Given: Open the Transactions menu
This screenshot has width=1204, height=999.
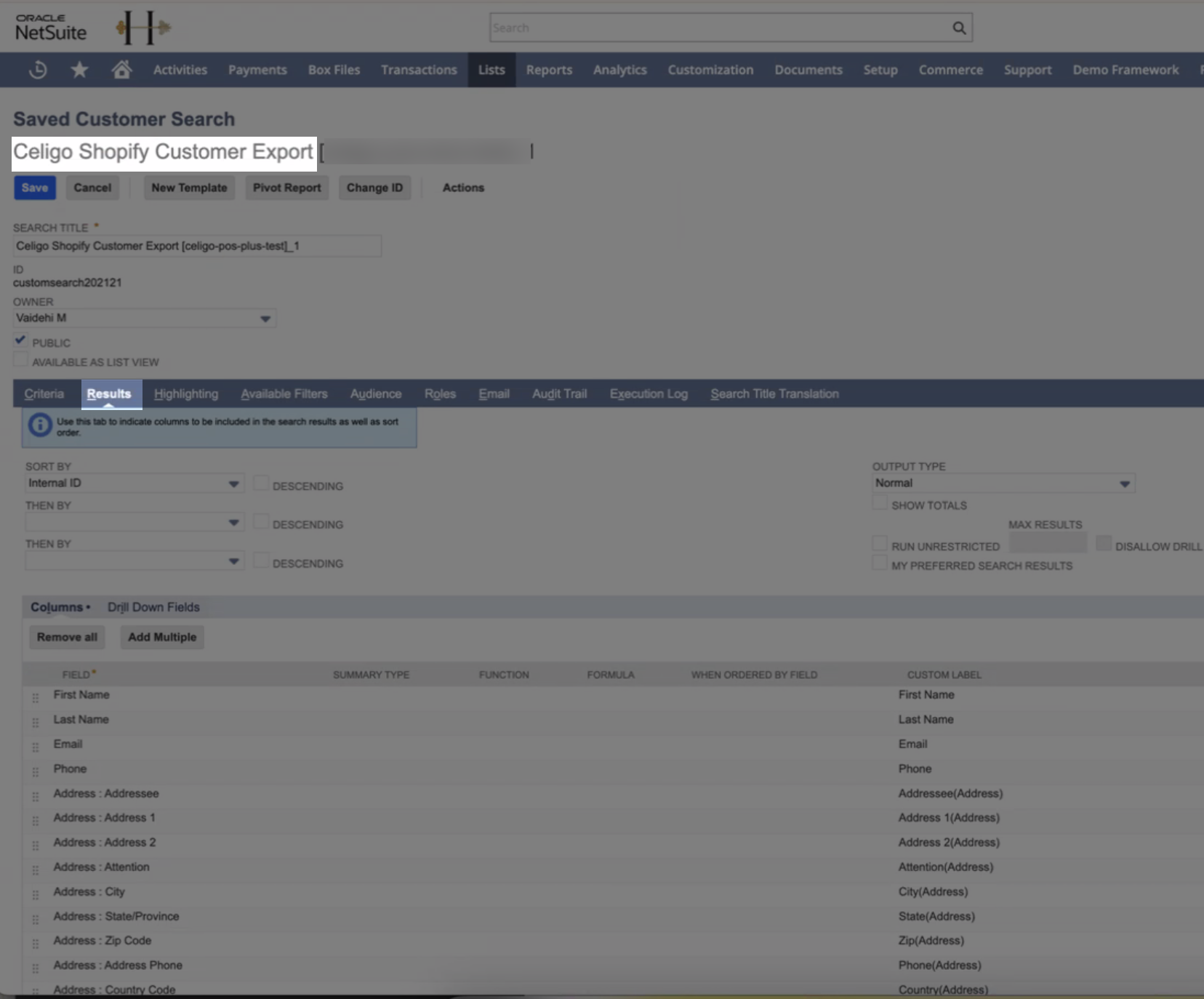Looking at the screenshot, I should pos(419,70).
